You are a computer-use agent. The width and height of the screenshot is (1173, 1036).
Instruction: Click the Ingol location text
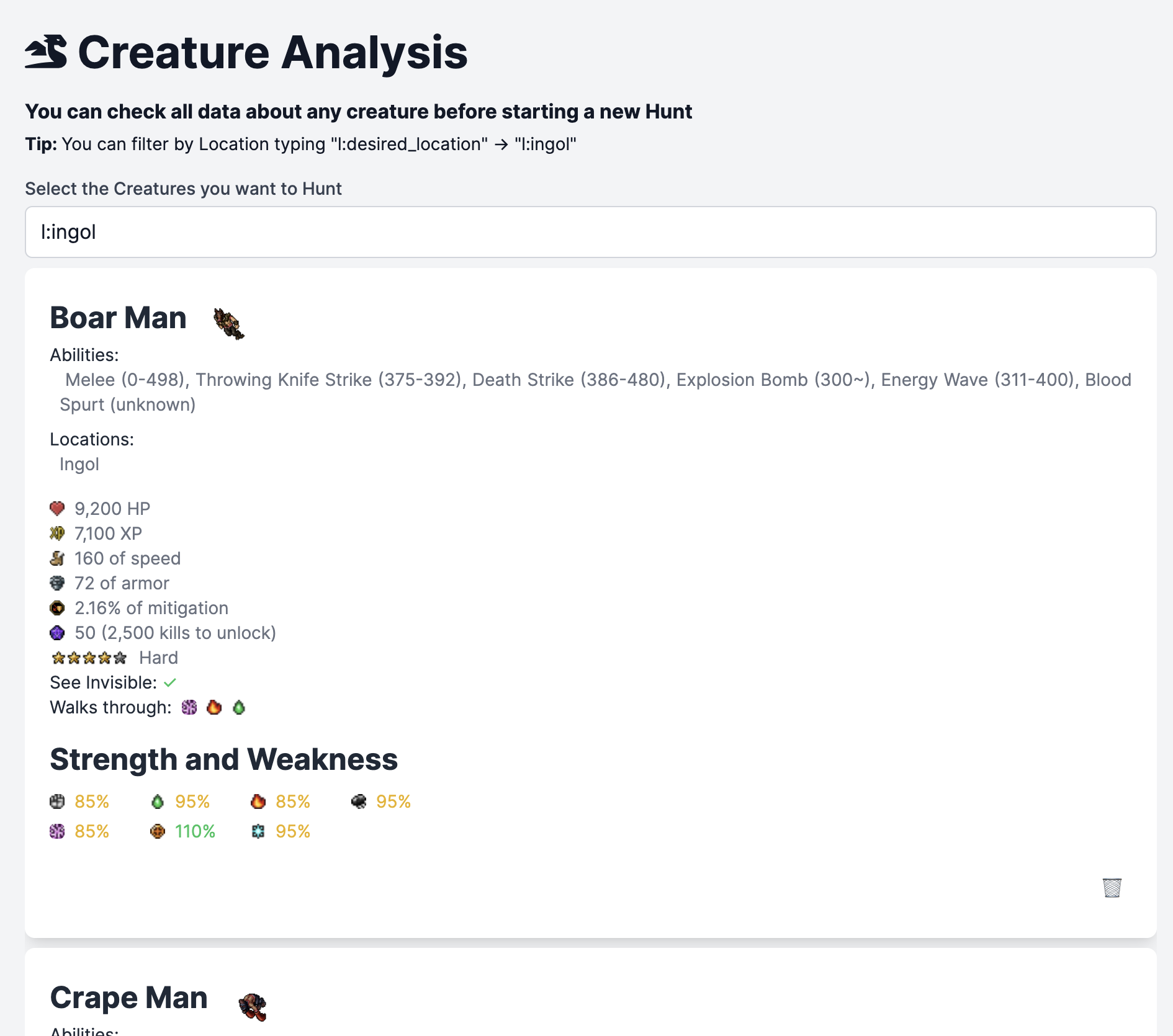[x=79, y=464]
